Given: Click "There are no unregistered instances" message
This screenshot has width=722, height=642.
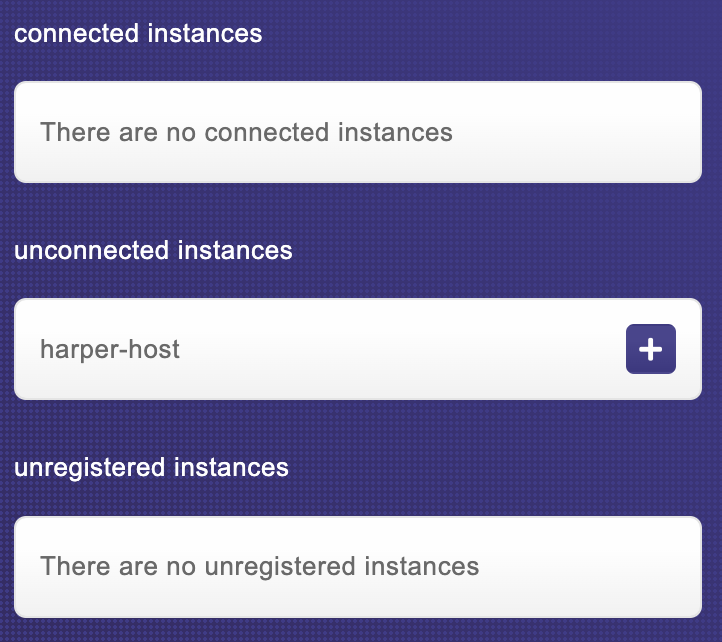Looking at the screenshot, I should [x=259, y=567].
